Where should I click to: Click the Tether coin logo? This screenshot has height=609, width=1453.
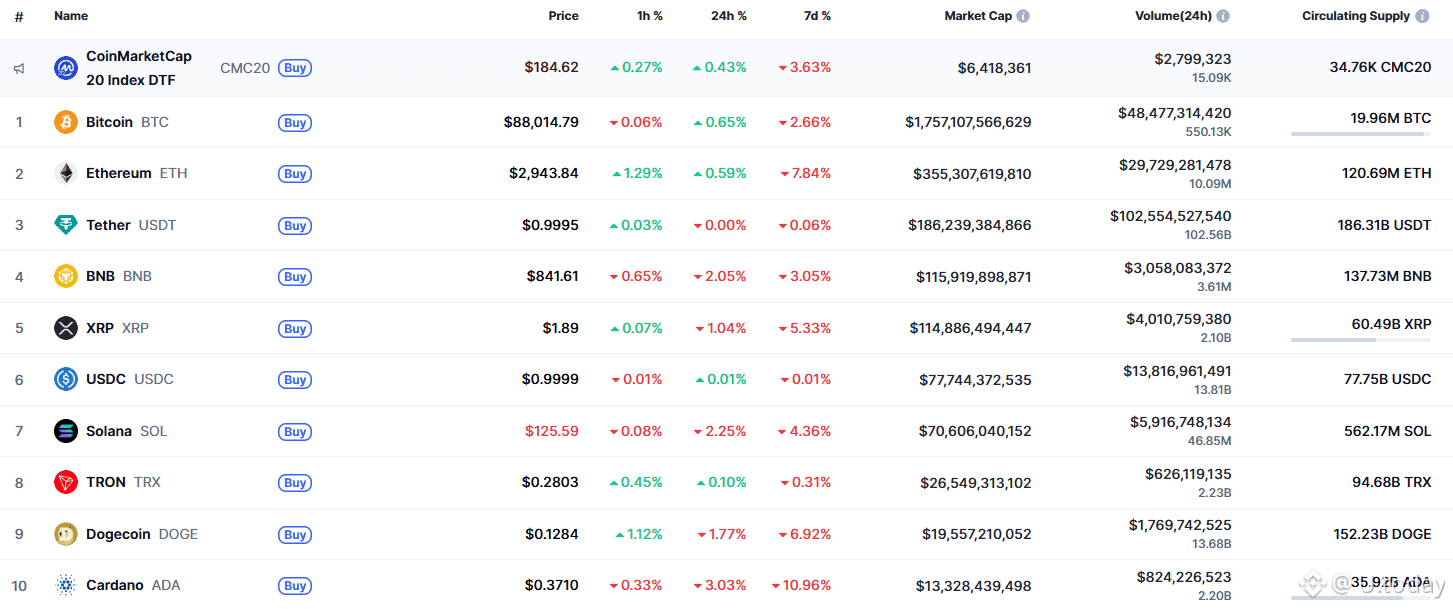coord(65,225)
